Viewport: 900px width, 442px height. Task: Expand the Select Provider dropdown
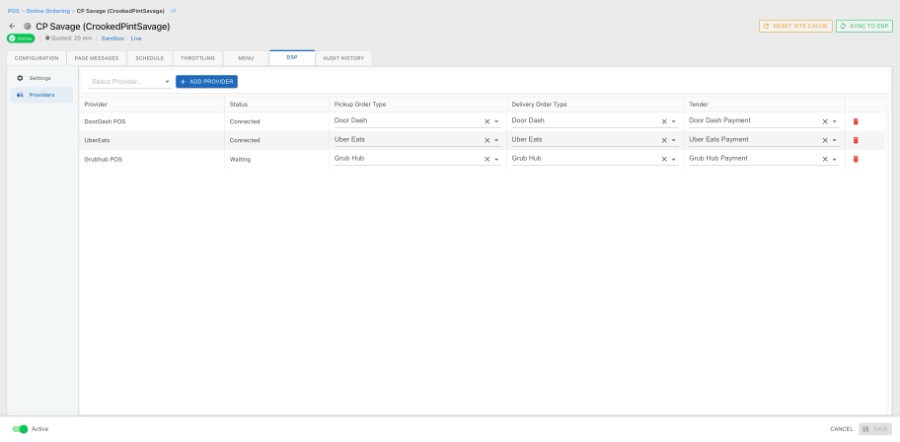coord(167,81)
